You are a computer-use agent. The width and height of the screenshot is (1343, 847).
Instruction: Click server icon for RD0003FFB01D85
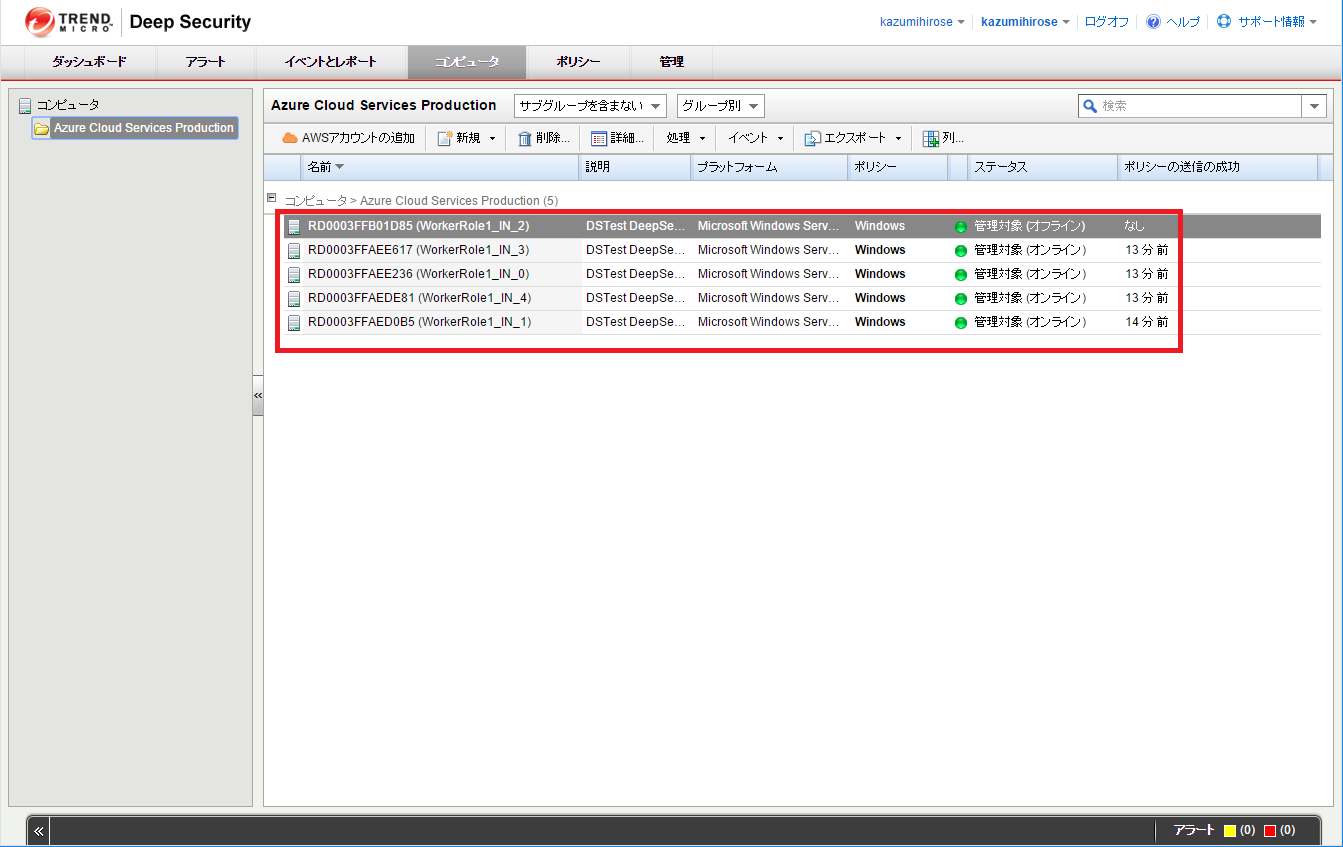coord(294,227)
